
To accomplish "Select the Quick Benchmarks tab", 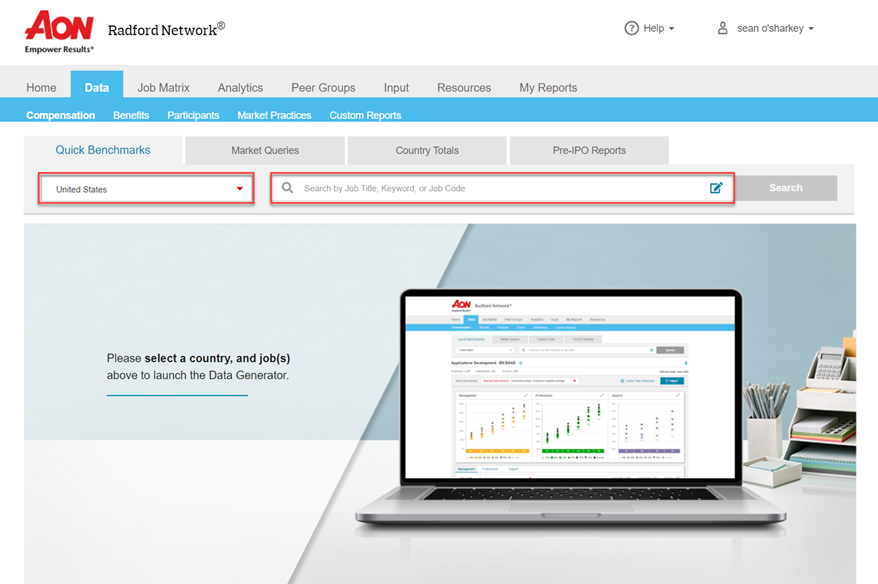I will tap(103, 150).
